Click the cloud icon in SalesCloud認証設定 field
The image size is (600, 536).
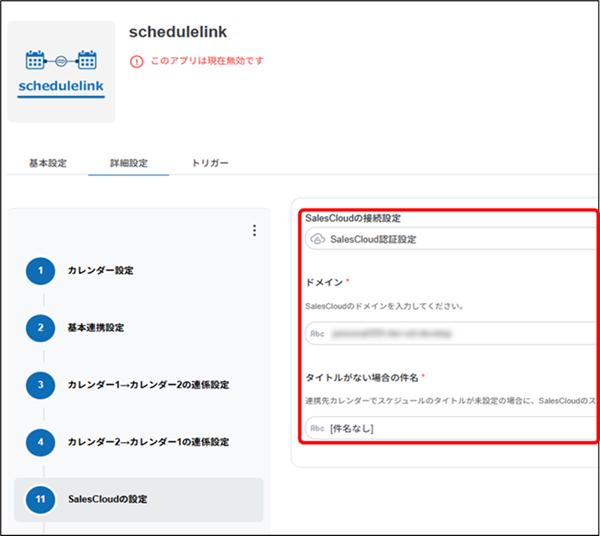click(x=318, y=239)
